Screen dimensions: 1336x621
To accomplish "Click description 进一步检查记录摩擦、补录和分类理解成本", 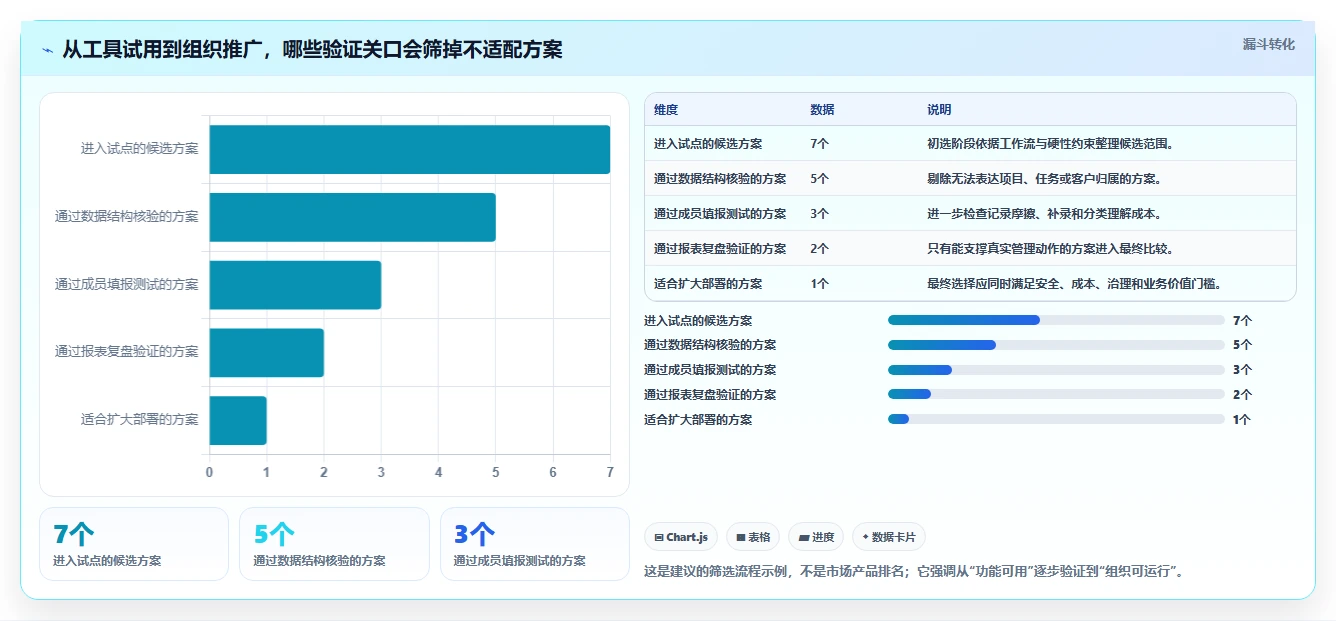I will point(1044,214).
